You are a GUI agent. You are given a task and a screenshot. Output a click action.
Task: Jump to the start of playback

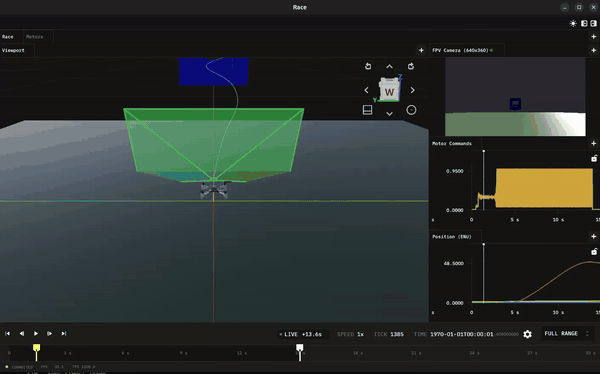click(8, 333)
